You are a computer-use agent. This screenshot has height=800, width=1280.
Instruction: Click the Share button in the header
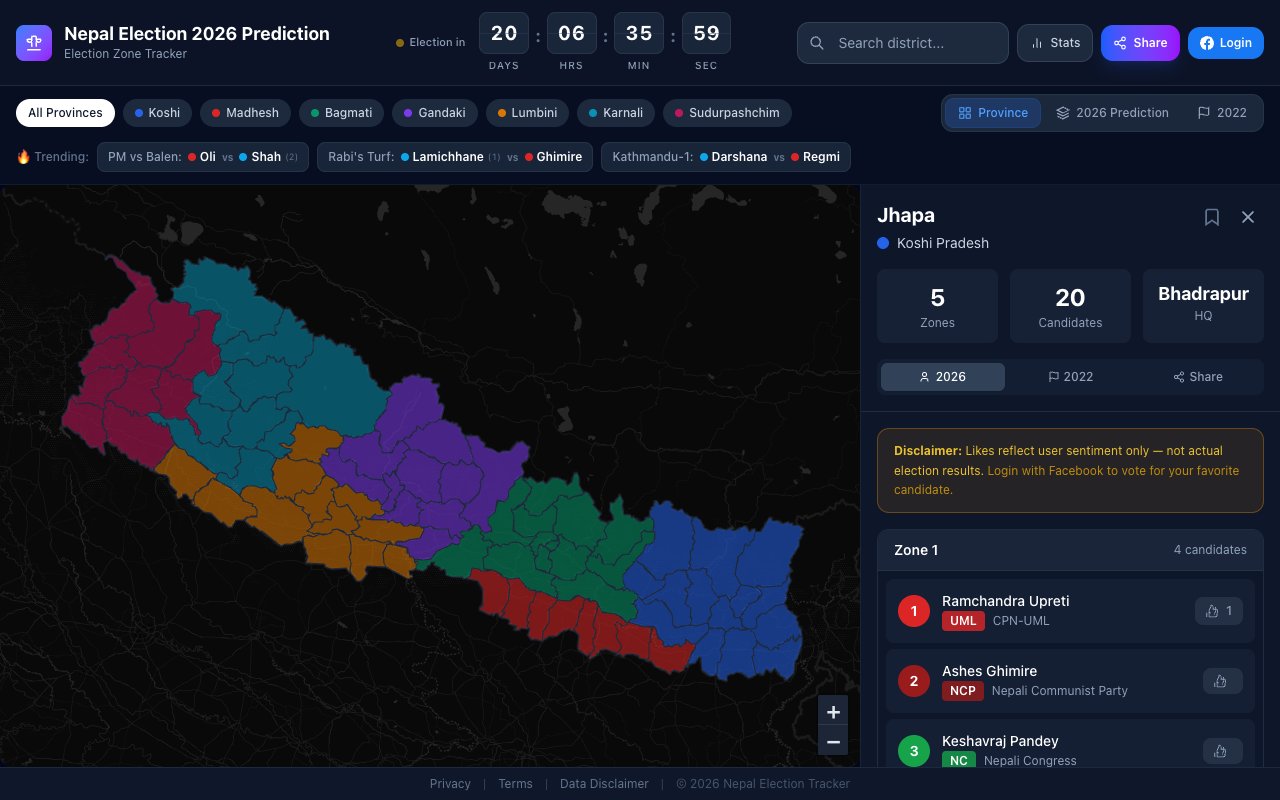click(1140, 42)
